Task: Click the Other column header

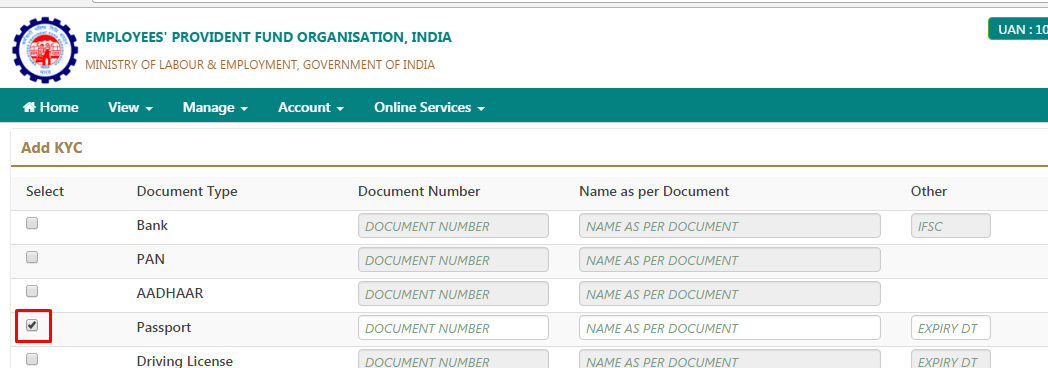Action: point(929,192)
